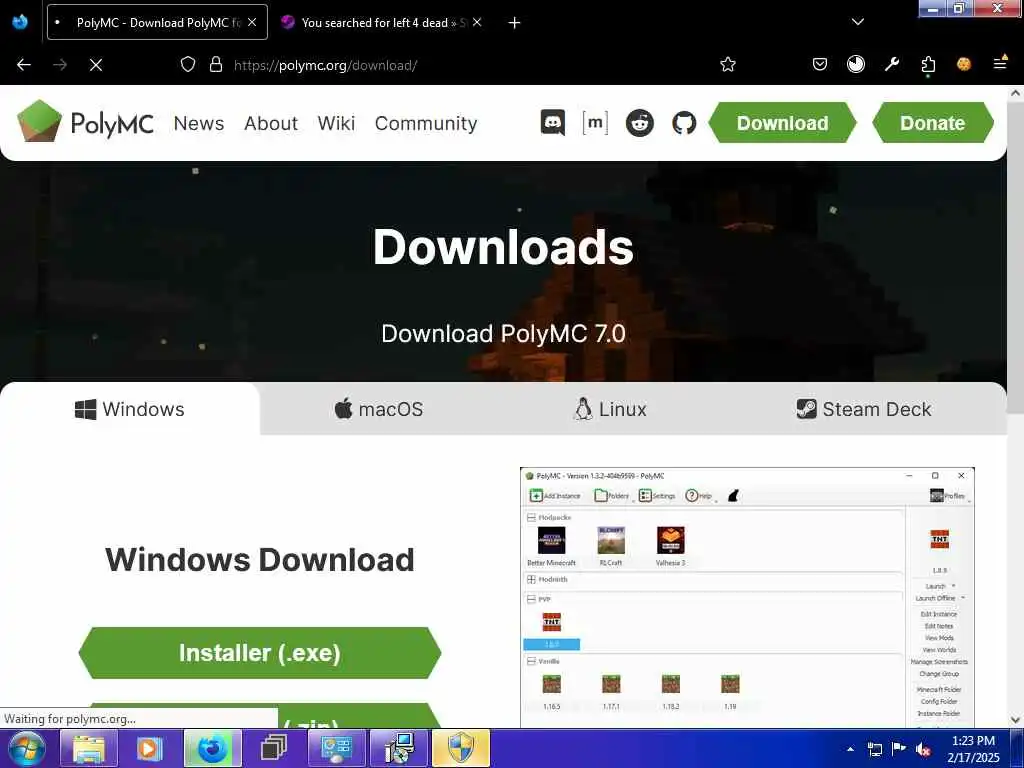Open the Community navigation link

[426, 123]
